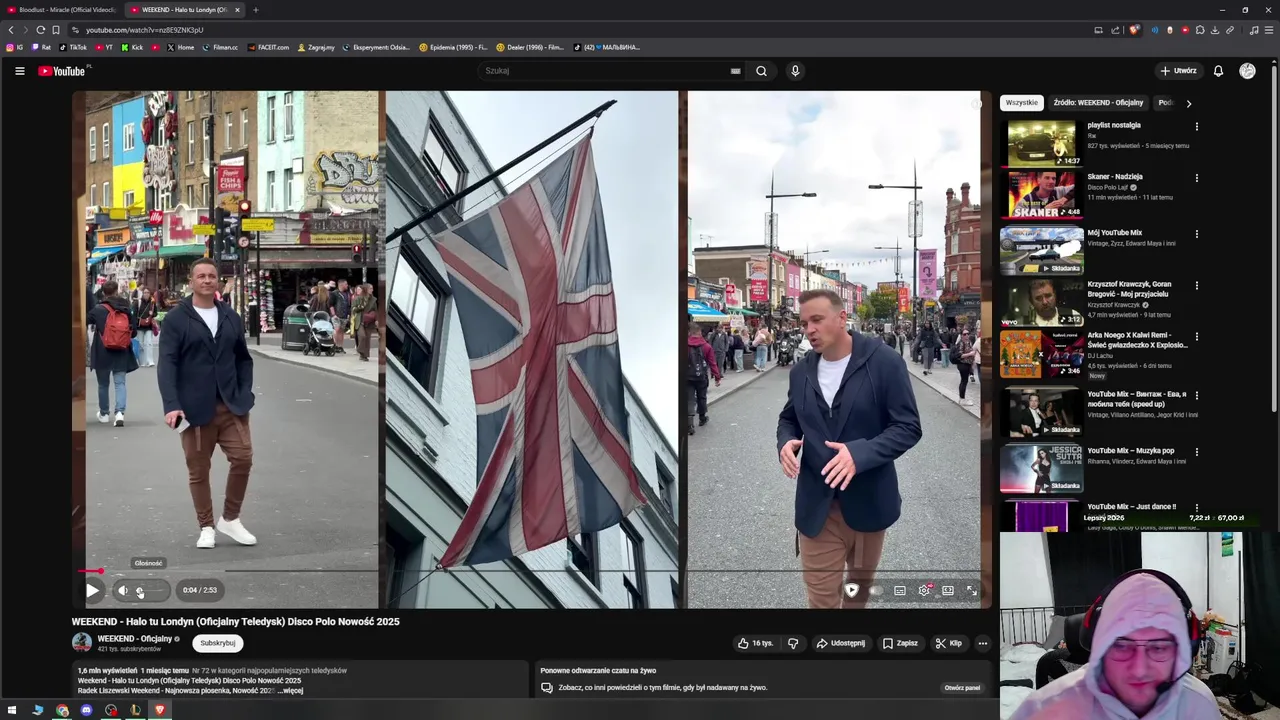Go back with the browser back arrow
The width and height of the screenshot is (1280, 720).
tap(11, 30)
